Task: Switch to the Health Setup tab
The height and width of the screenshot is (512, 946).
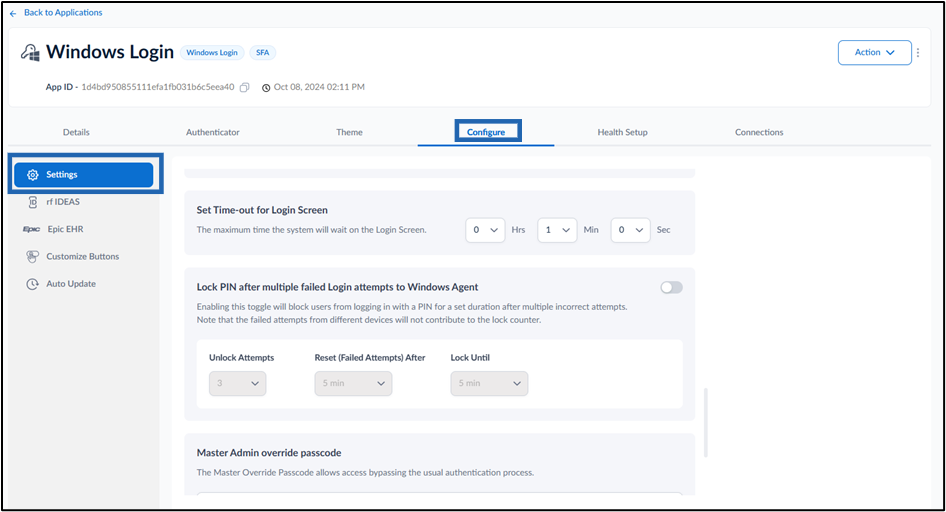Action: click(622, 132)
